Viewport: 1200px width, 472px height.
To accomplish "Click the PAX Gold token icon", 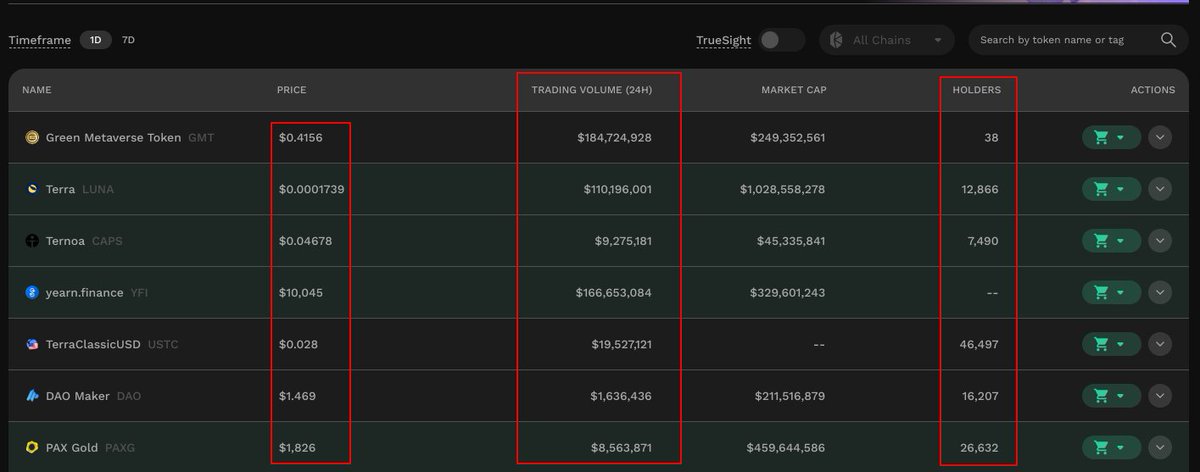I will (x=32, y=448).
